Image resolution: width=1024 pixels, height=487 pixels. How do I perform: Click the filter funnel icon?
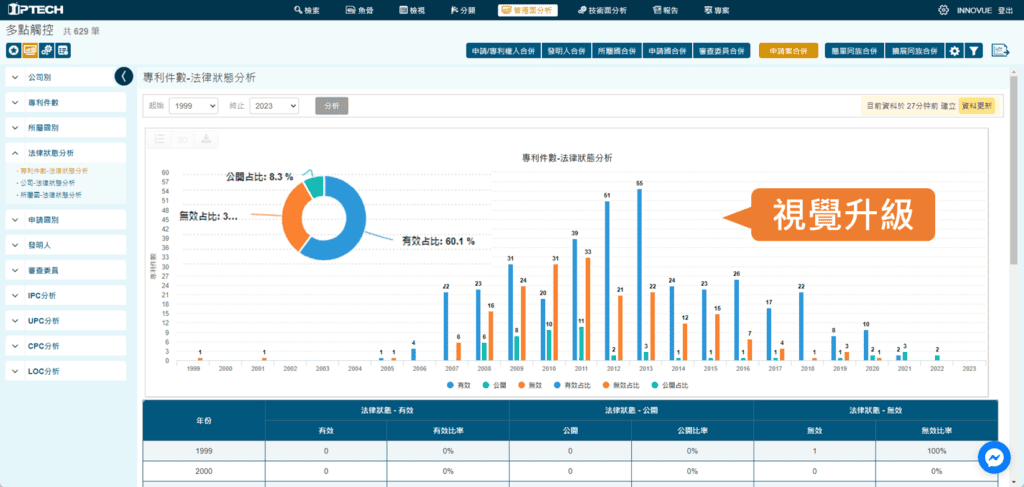[974, 50]
